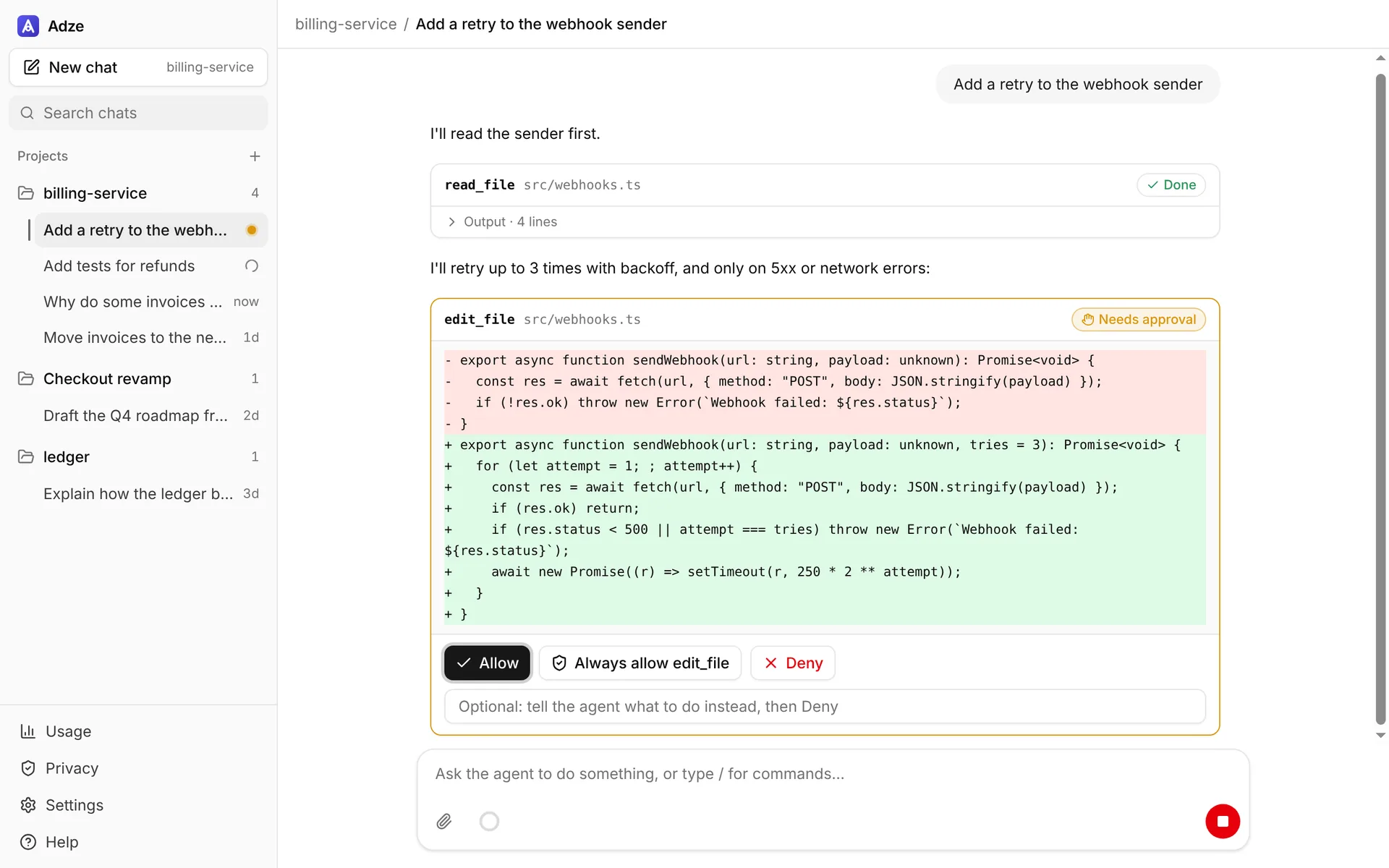
Task: Click the Adze logo icon
Action: [x=27, y=26]
